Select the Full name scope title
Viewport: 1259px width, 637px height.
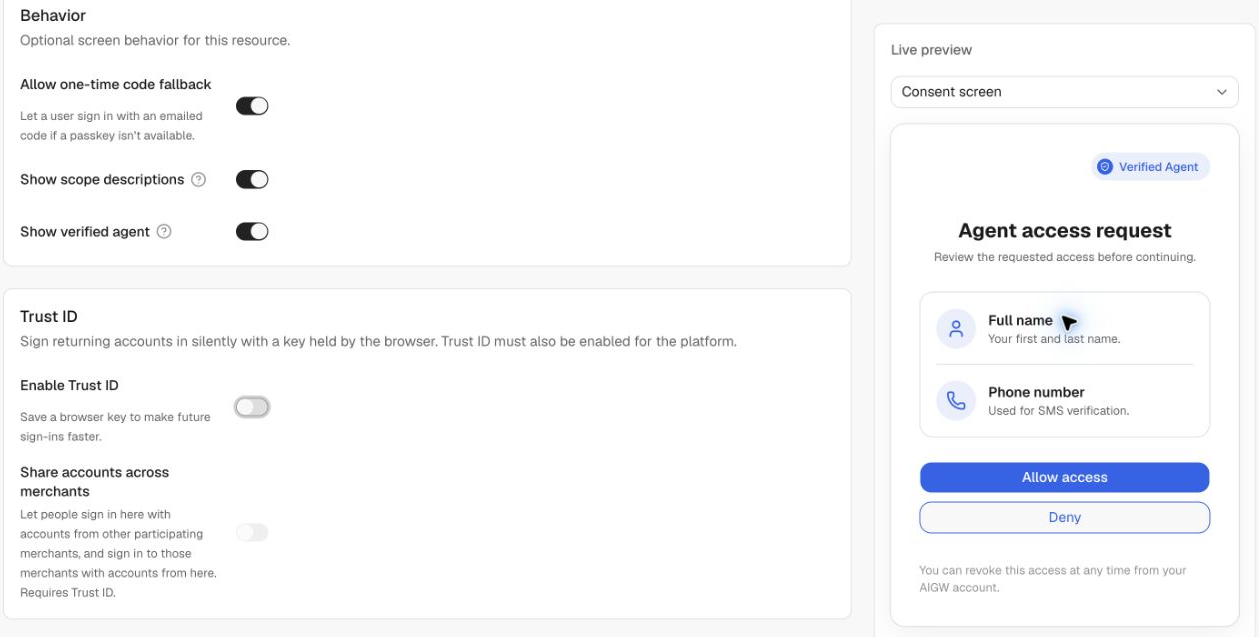(1020, 321)
